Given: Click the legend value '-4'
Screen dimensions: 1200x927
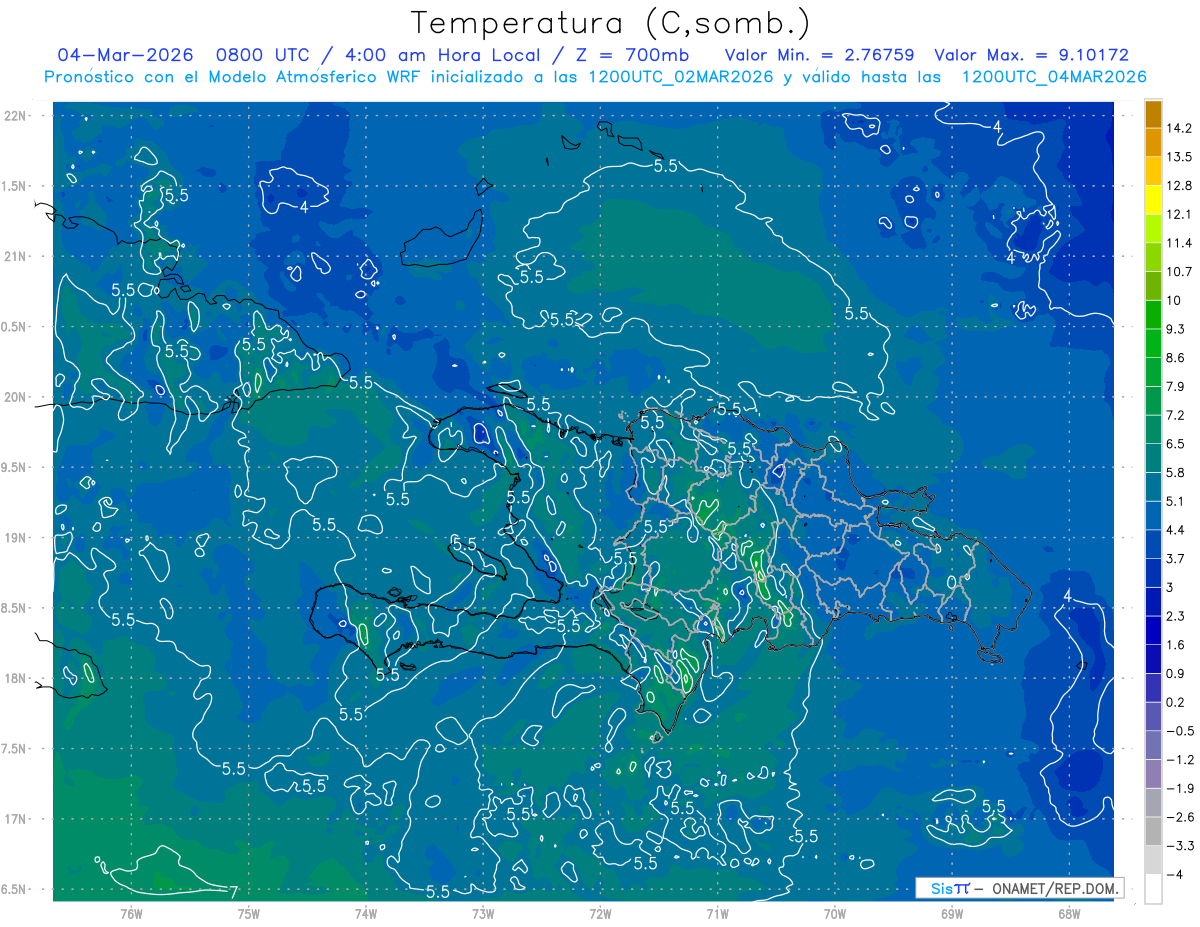Looking at the screenshot, I should coord(1176,875).
